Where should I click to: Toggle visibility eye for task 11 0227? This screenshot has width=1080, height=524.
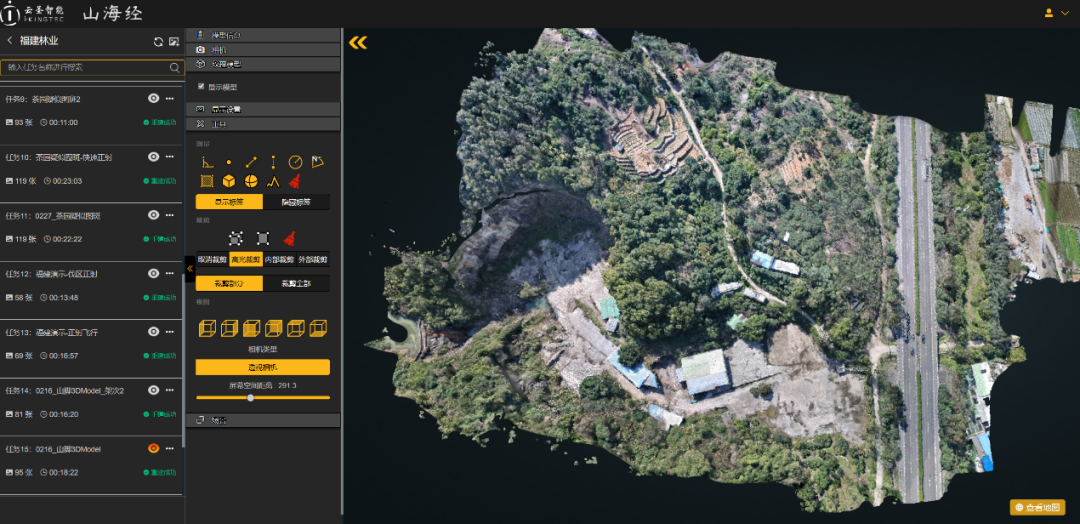154,215
